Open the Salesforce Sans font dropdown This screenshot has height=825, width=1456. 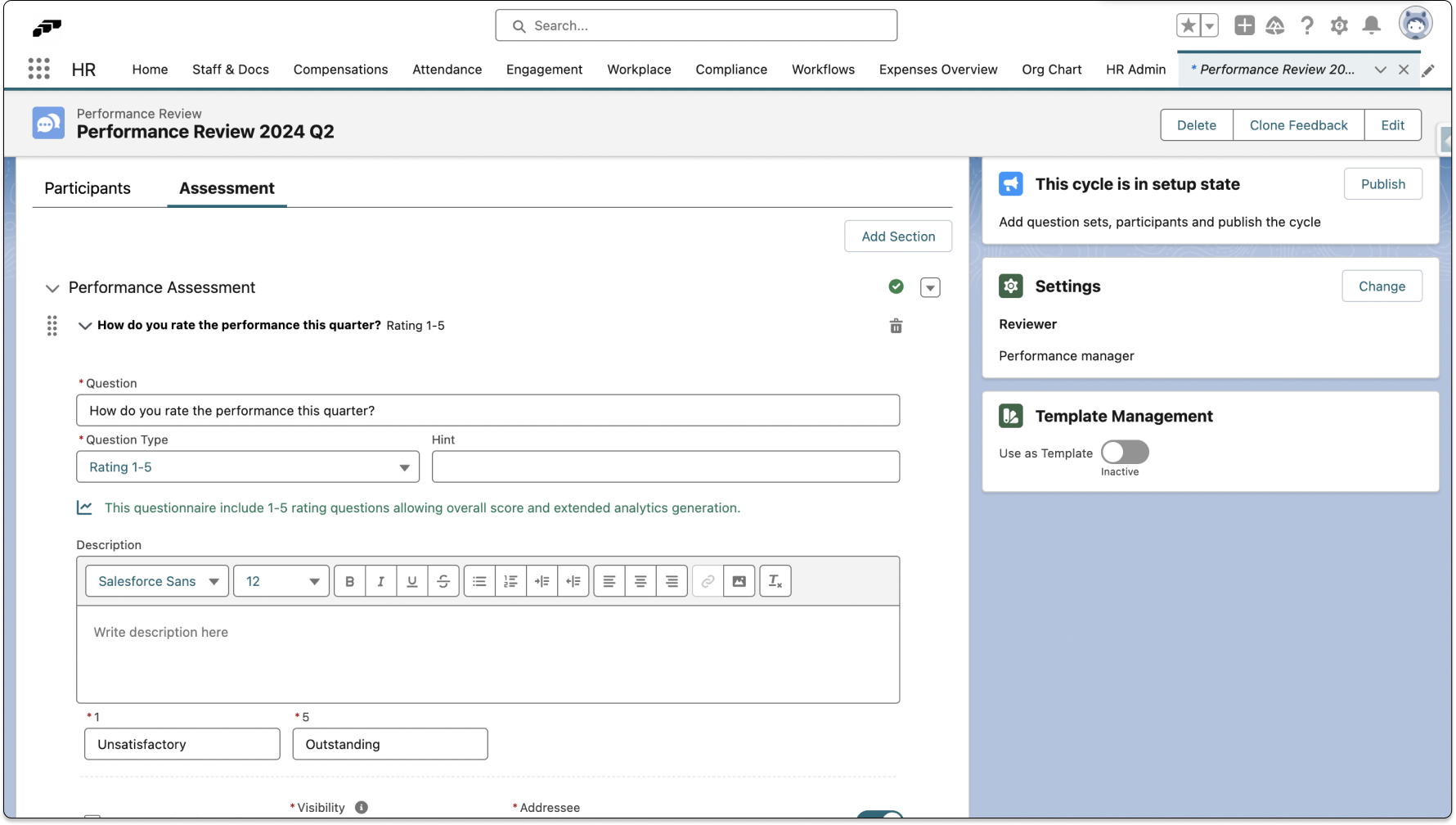tap(157, 581)
